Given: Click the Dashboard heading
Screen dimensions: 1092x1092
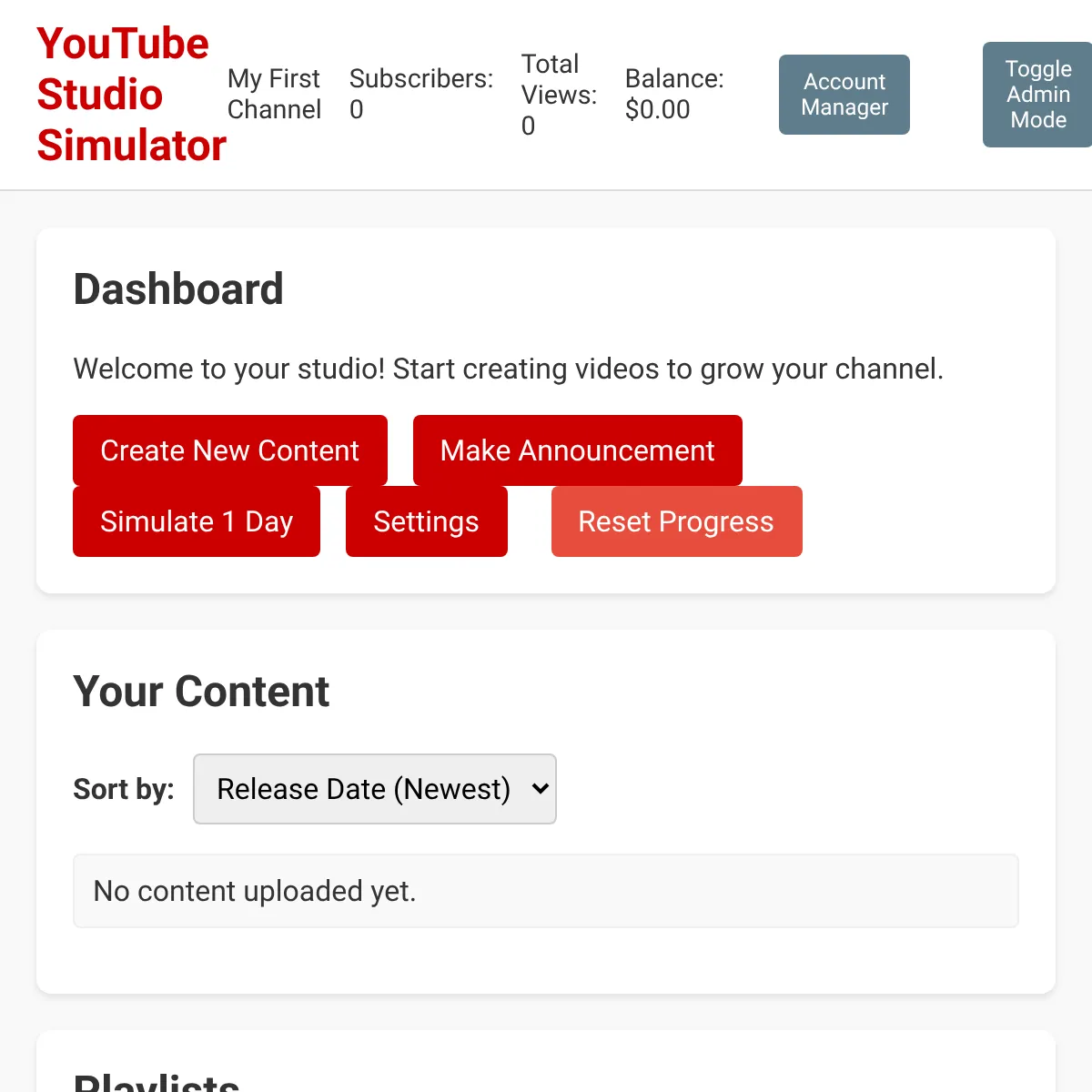Looking at the screenshot, I should [x=178, y=289].
